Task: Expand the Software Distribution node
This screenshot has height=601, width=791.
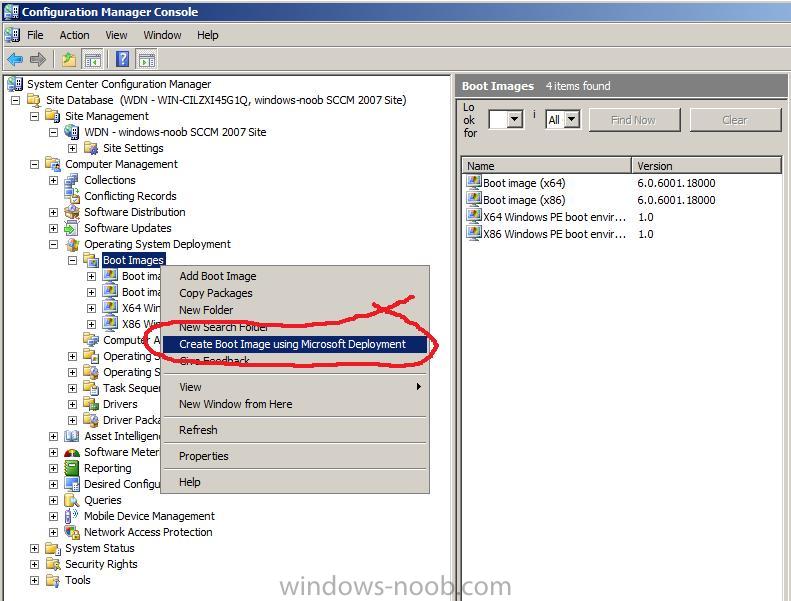Action: click(53, 212)
